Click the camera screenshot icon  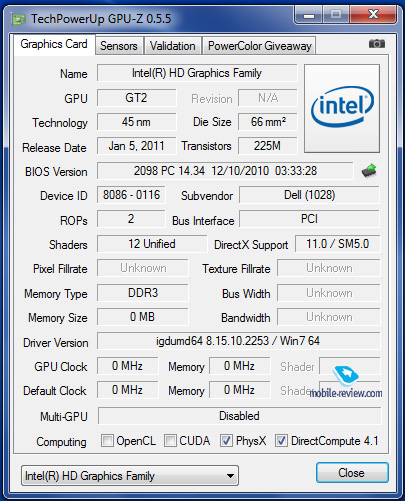click(x=377, y=44)
